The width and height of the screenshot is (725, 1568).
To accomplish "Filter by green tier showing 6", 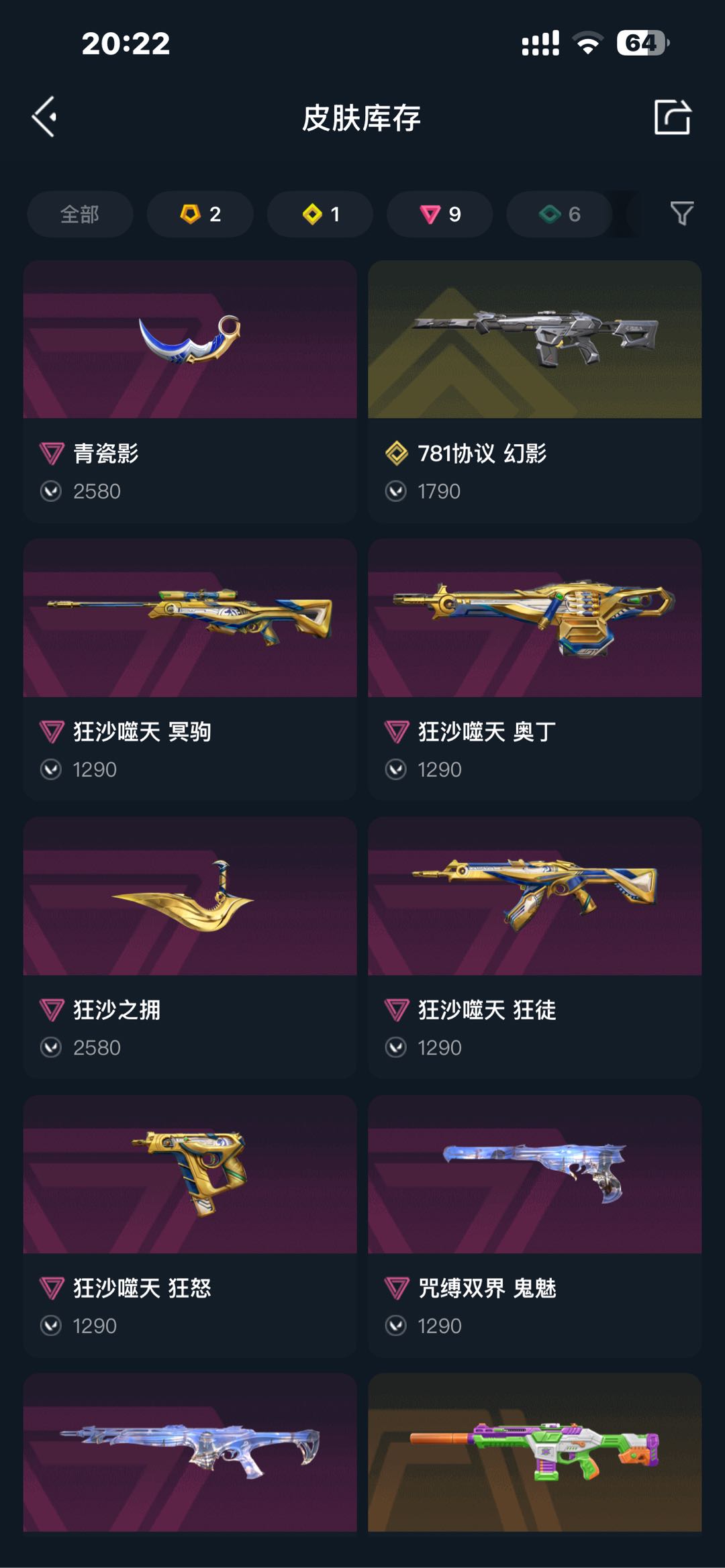I will pyautogui.click(x=559, y=214).
